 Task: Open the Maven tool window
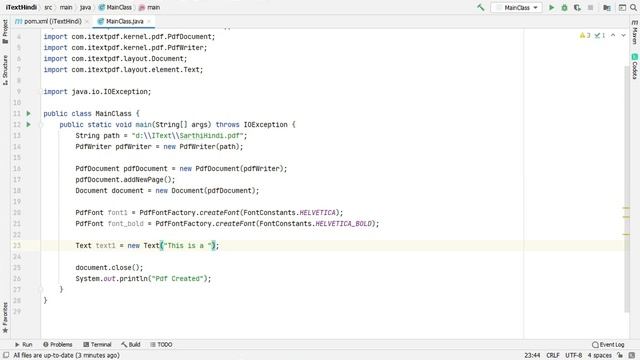coord(635,32)
